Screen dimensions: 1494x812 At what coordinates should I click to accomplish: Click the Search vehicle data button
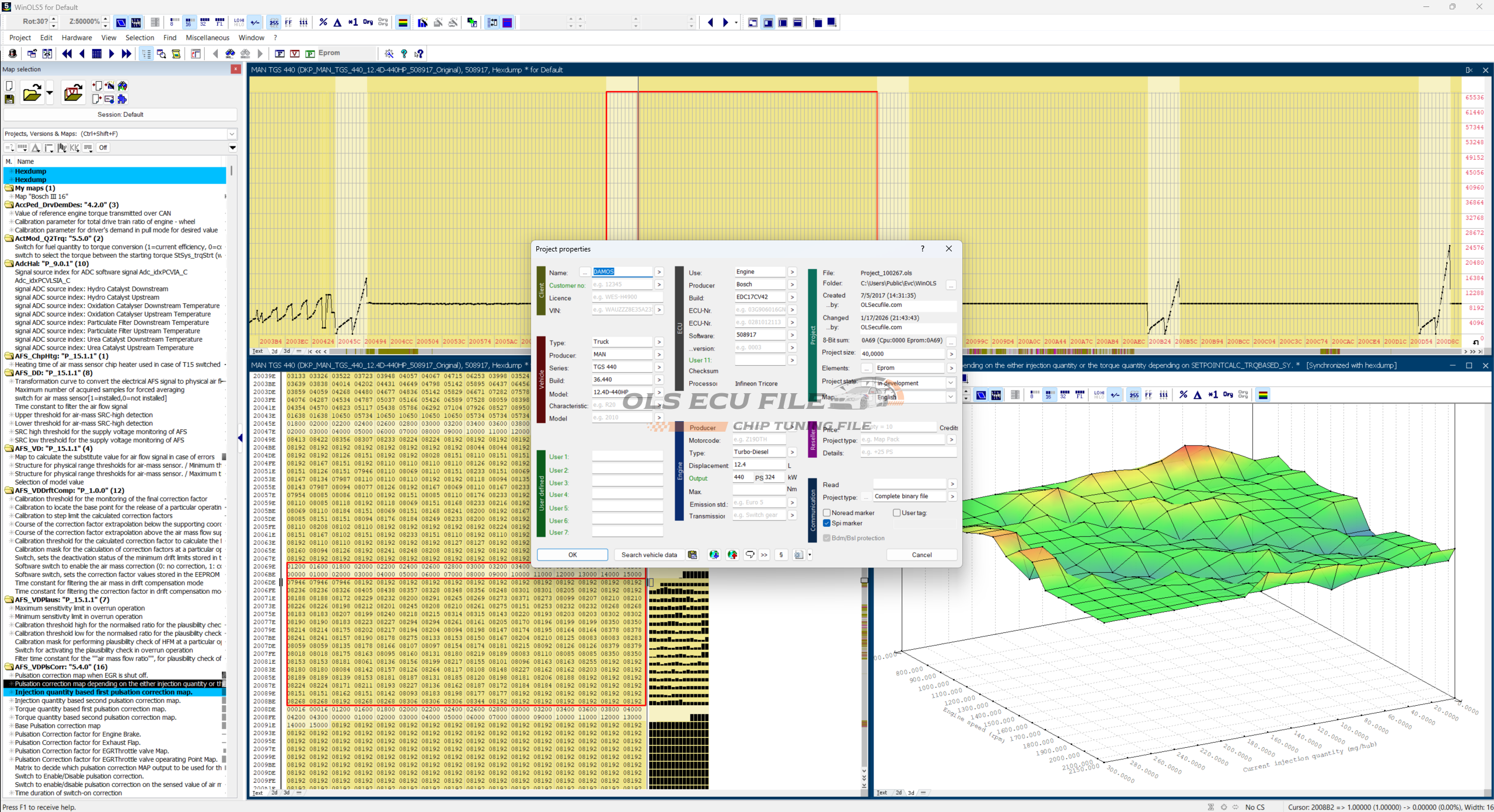649,555
